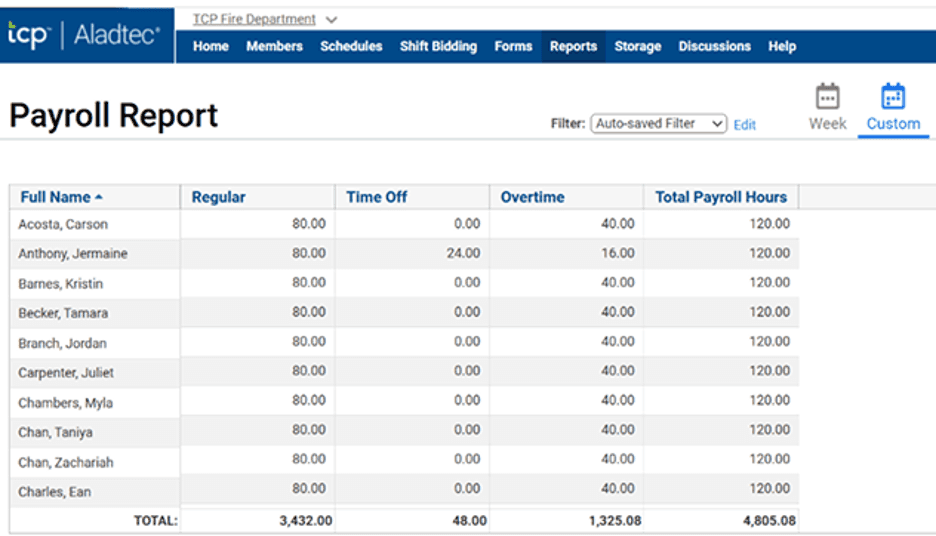Sort by Full Name column header

click(x=55, y=197)
